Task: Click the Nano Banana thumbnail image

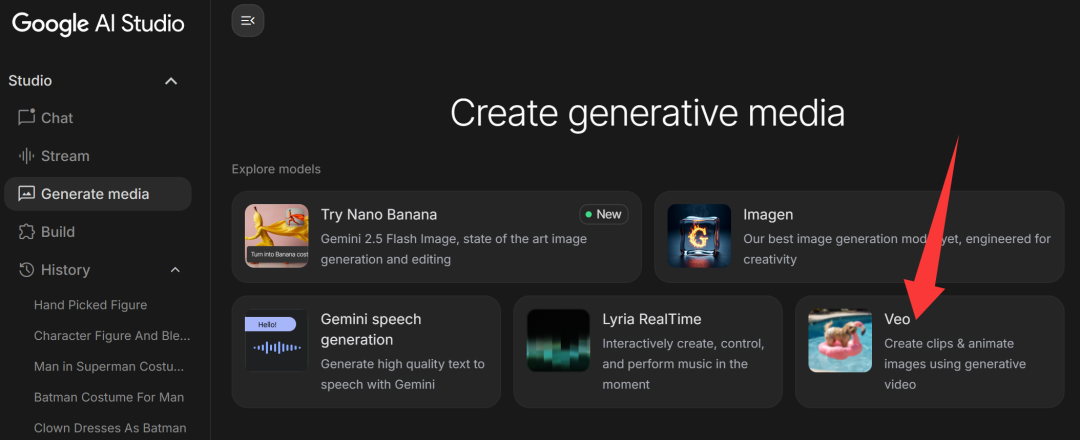Action: 277,236
